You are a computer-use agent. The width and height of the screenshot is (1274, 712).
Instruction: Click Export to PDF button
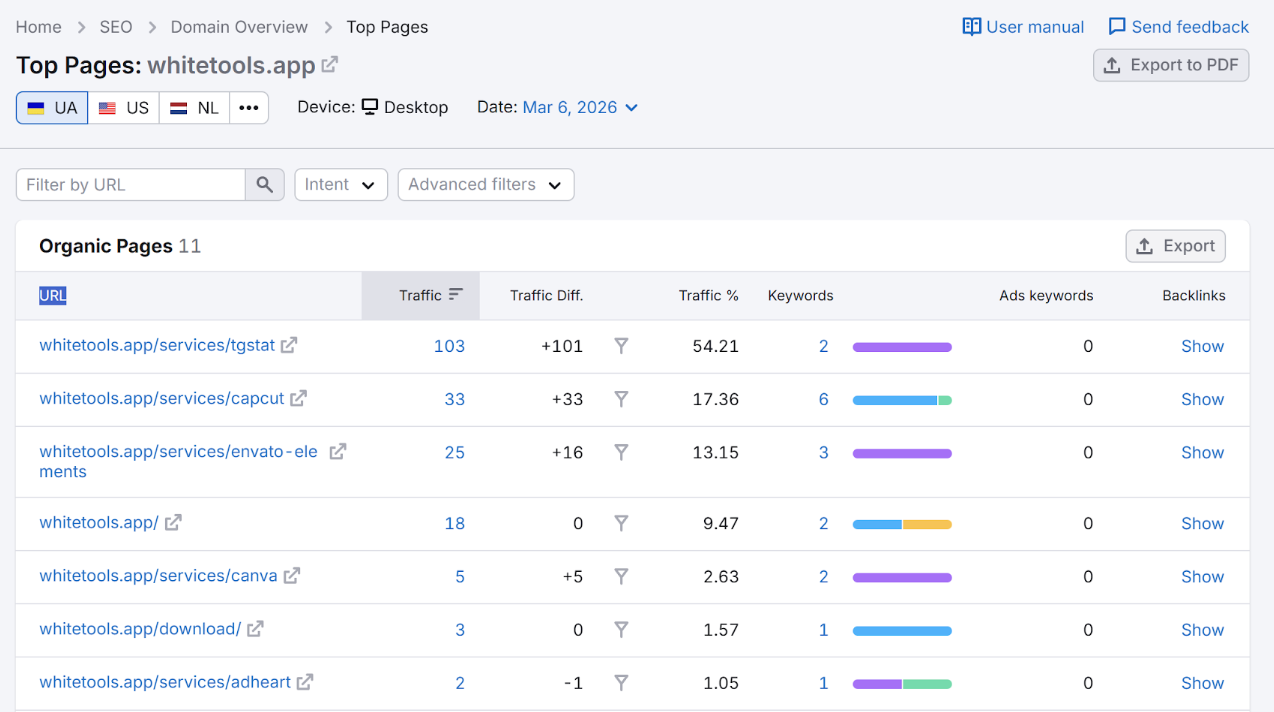pyautogui.click(x=1171, y=65)
